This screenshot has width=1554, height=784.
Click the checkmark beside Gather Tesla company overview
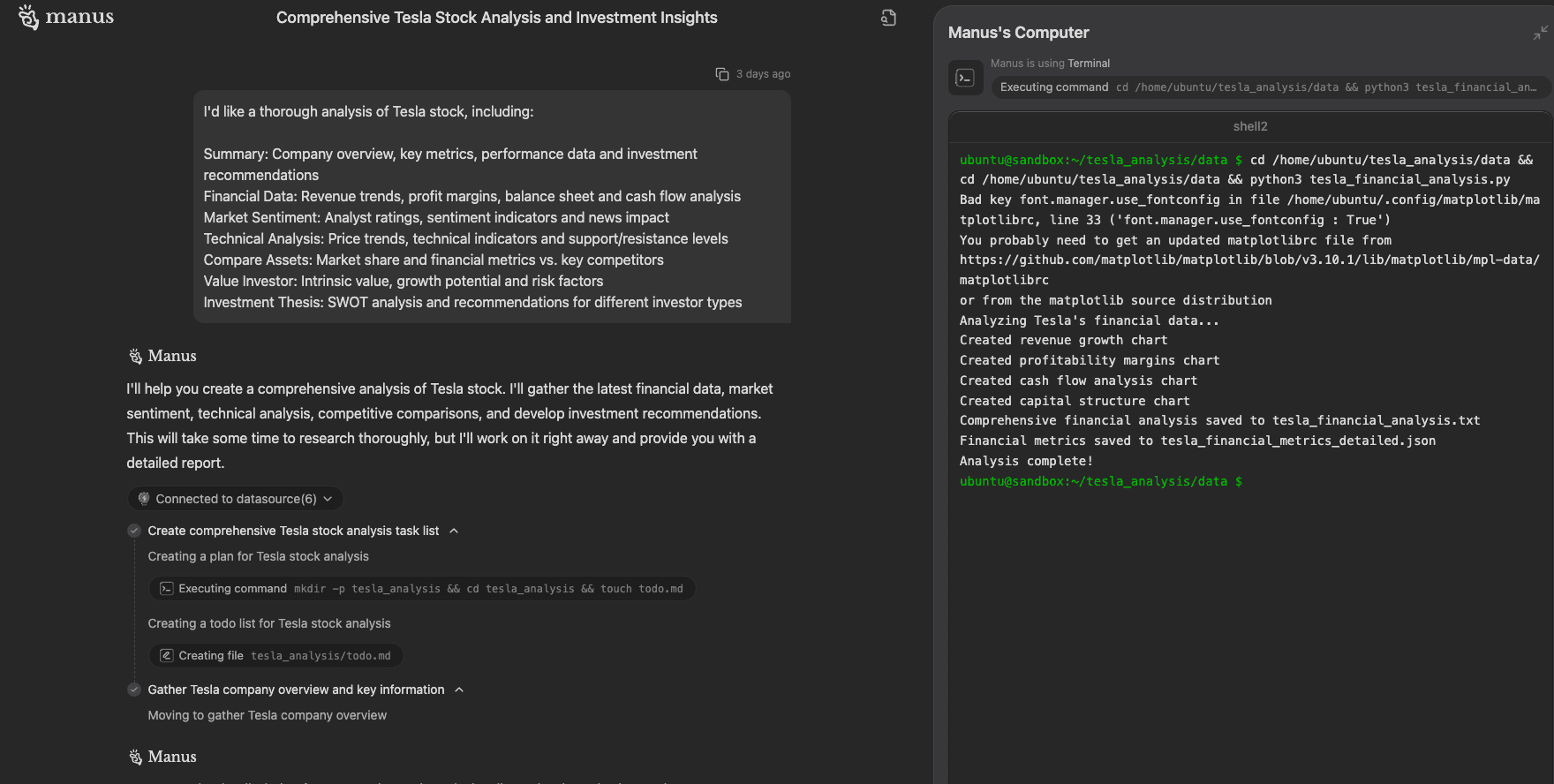pyautogui.click(x=134, y=690)
